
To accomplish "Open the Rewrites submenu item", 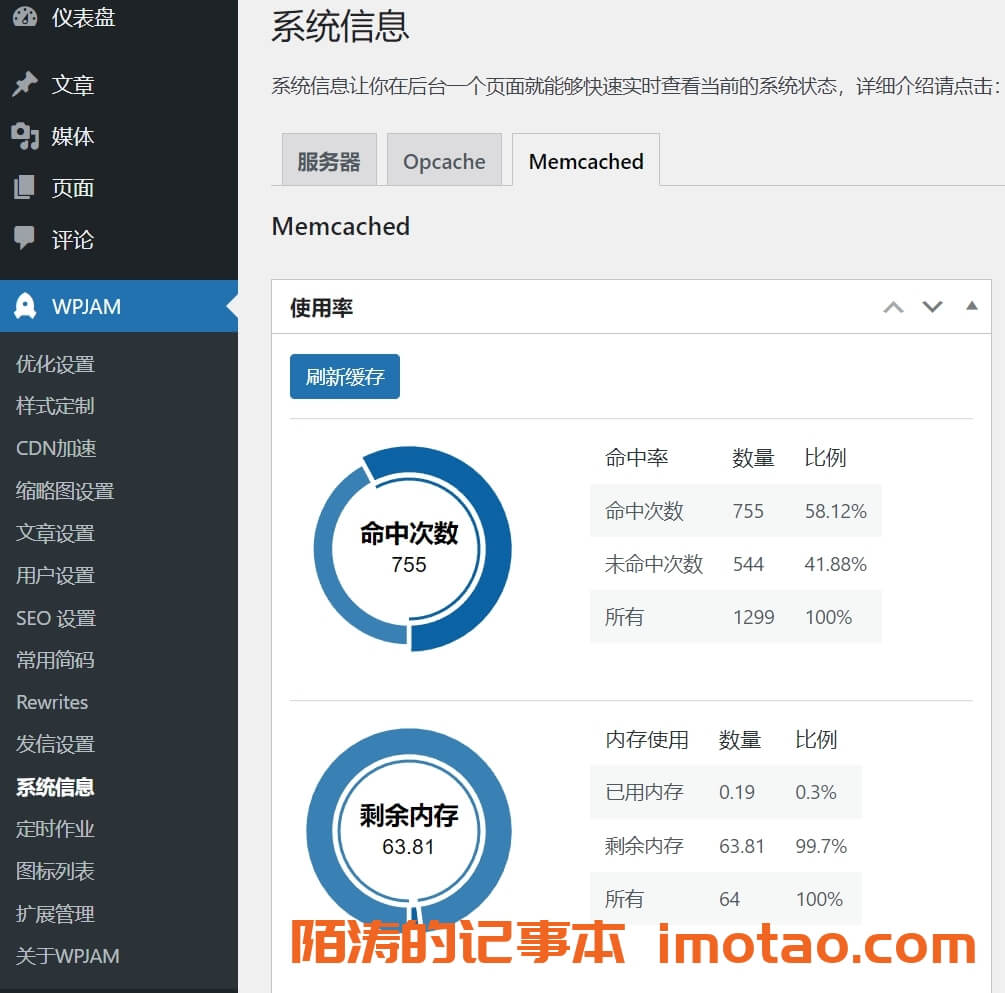I will pos(52,702).
